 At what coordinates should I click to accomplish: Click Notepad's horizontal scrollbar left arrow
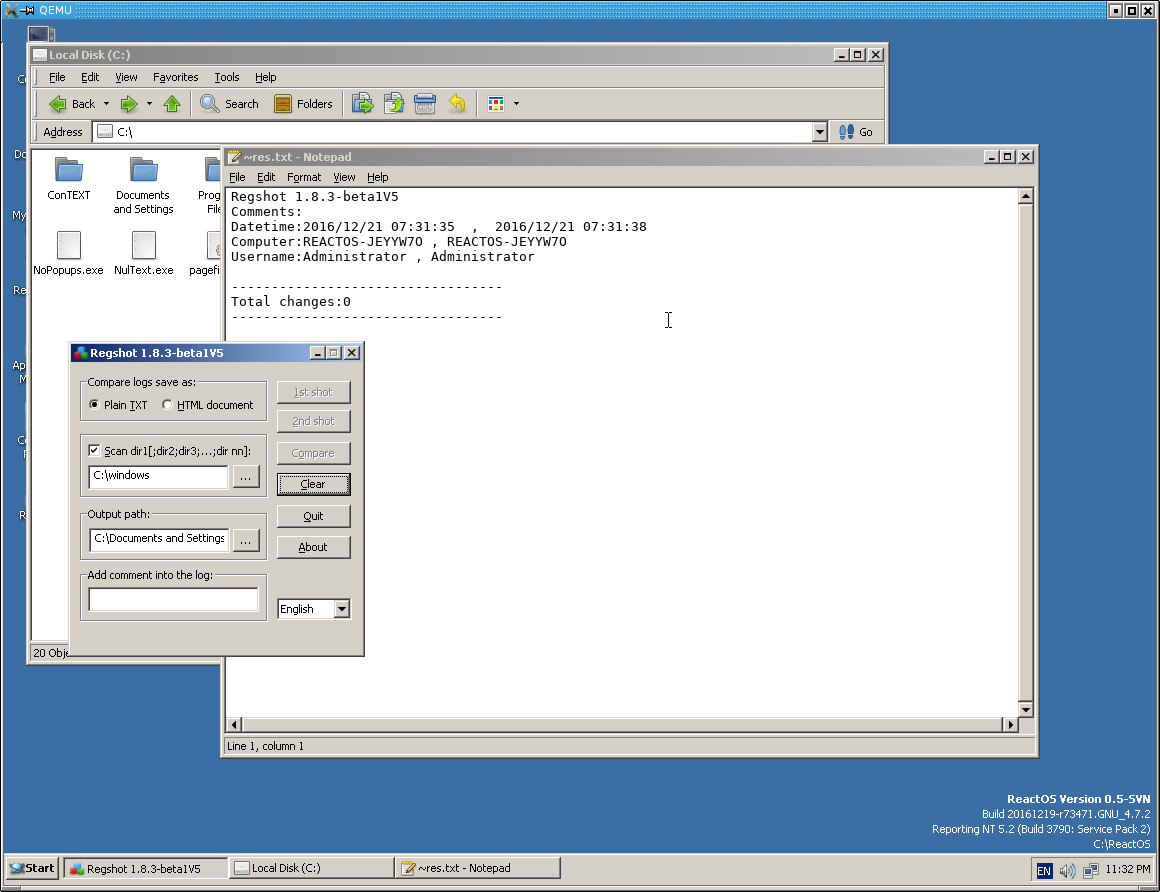235,725
